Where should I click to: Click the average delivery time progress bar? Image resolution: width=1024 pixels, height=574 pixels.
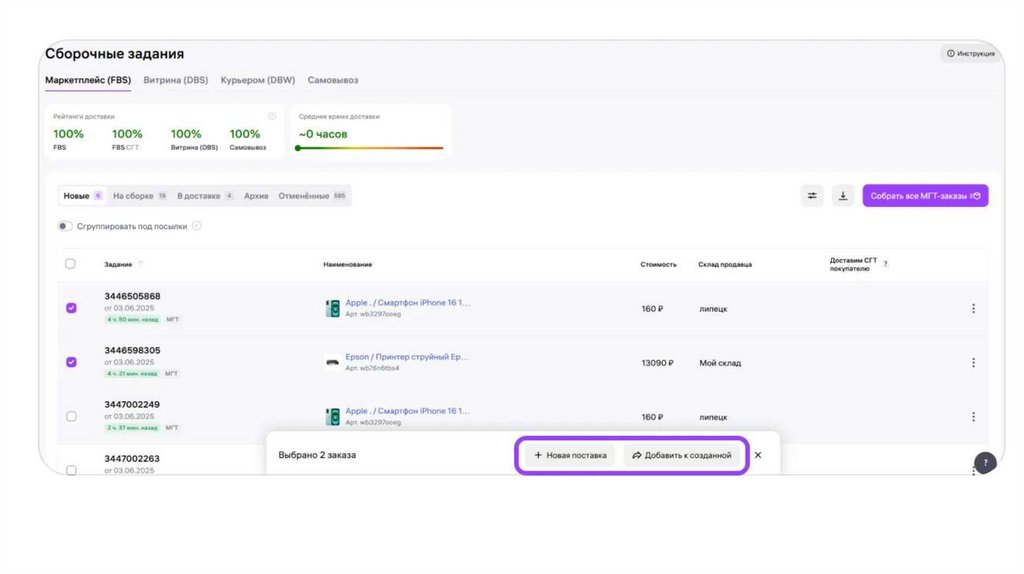[370, 148]
